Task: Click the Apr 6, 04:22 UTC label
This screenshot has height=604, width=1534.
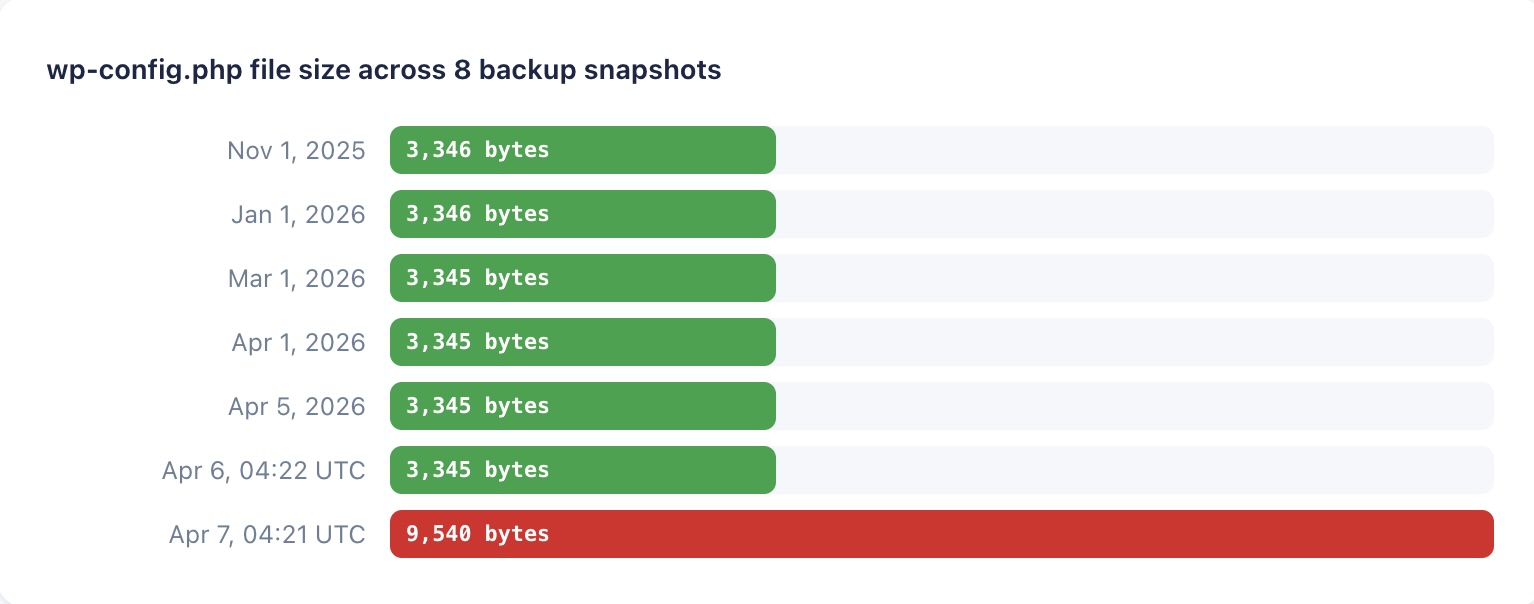Action: click(263, 470)
